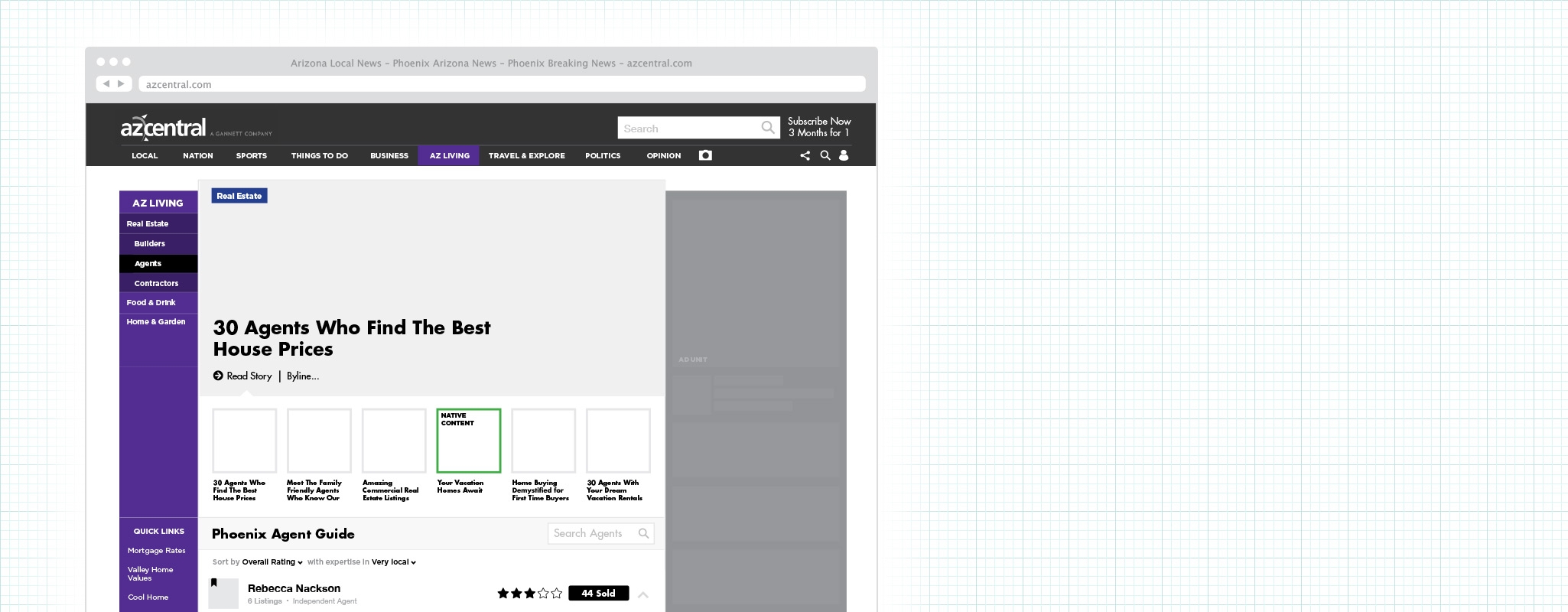Image resolution: width=1568 pixels, height=612 pixels.
Task: Collapse the Rebecca Nackson row chevron
Action: 643,594
